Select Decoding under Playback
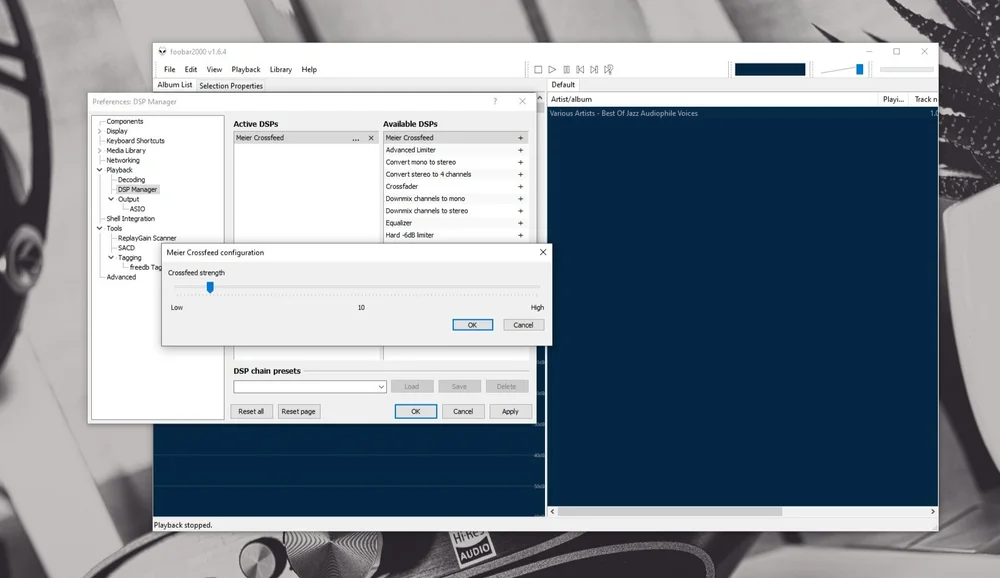The image size is (1000, 578). tap(131, 180)
